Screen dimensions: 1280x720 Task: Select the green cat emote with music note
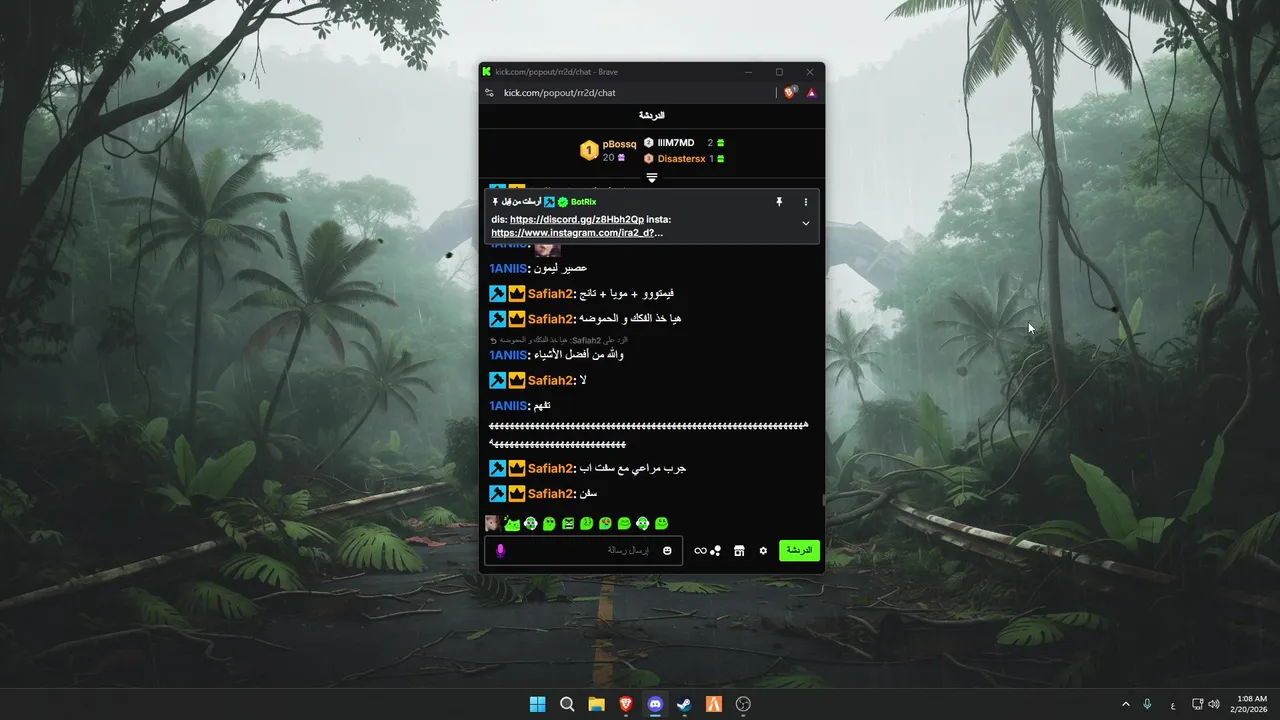(x=512, y=523)
